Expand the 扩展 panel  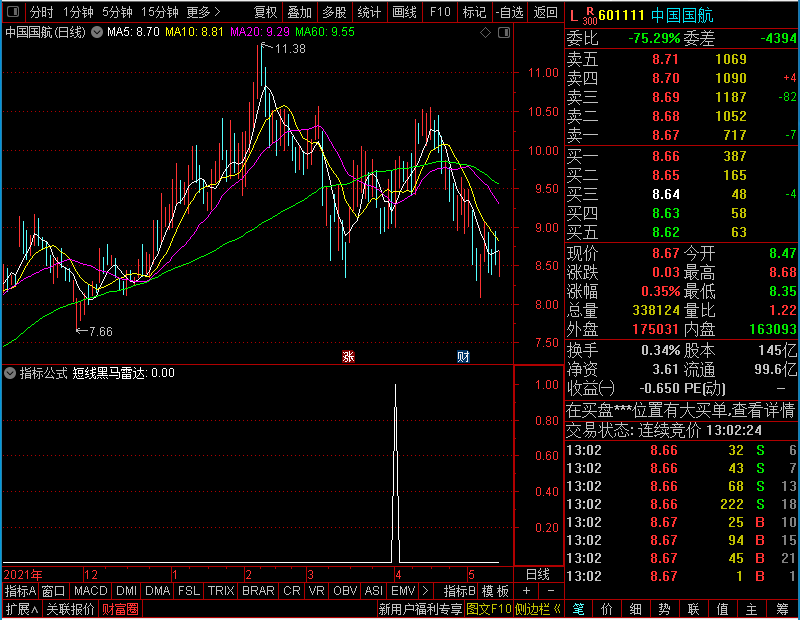(21, 609)
